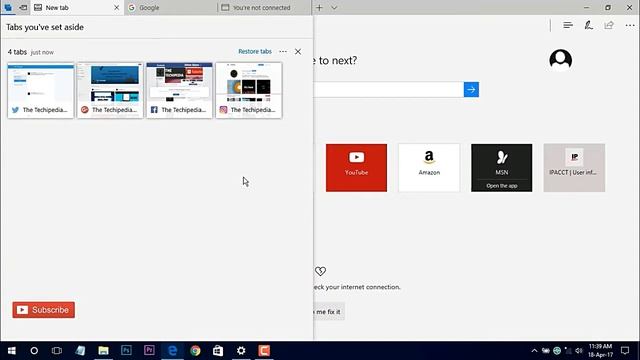This screenshot has width=640, height=360.
Task: Open the Instagram Techipedia thumbnail
Action: point(249,90)
